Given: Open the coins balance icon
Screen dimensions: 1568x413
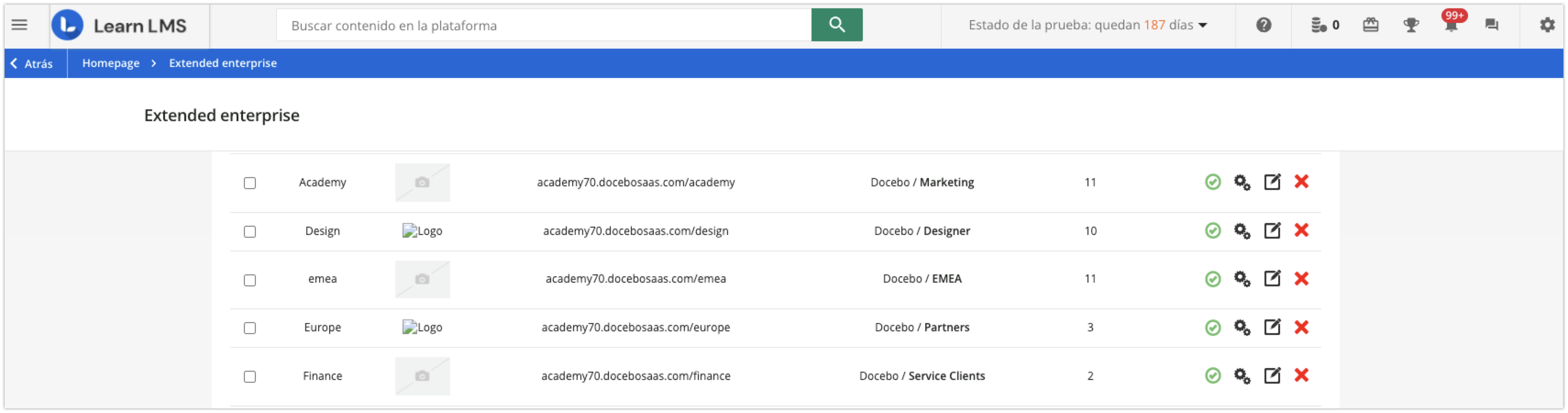Looking at the screenshot, I should click(x=1319, y=25).
